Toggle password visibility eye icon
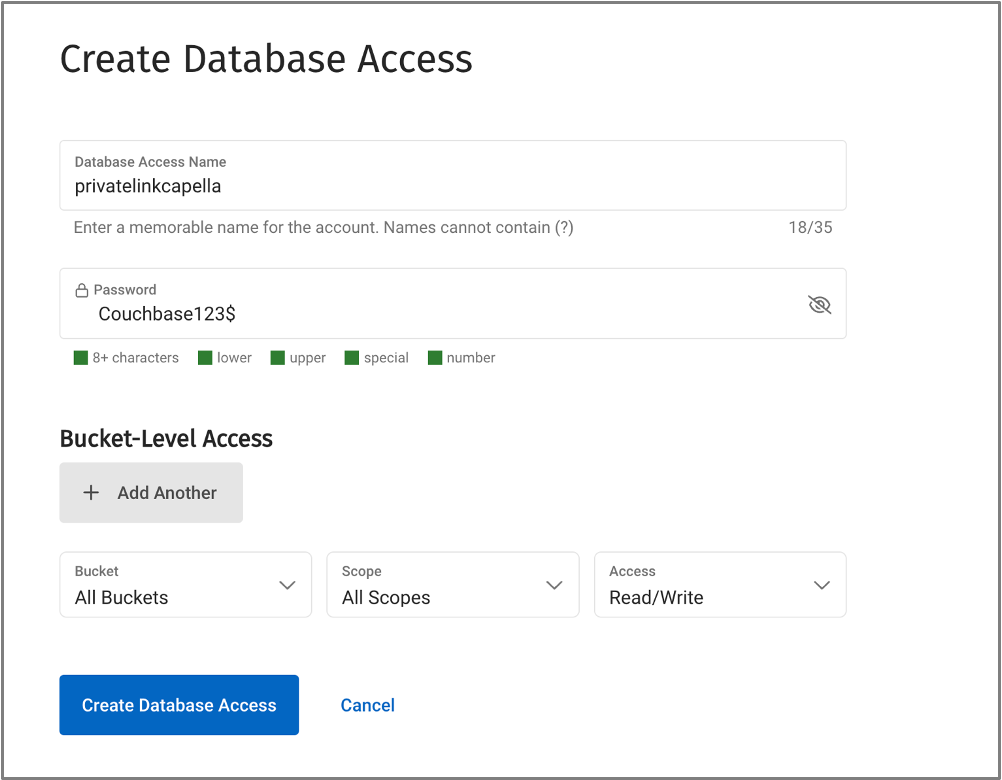 (x=819, y=305)
